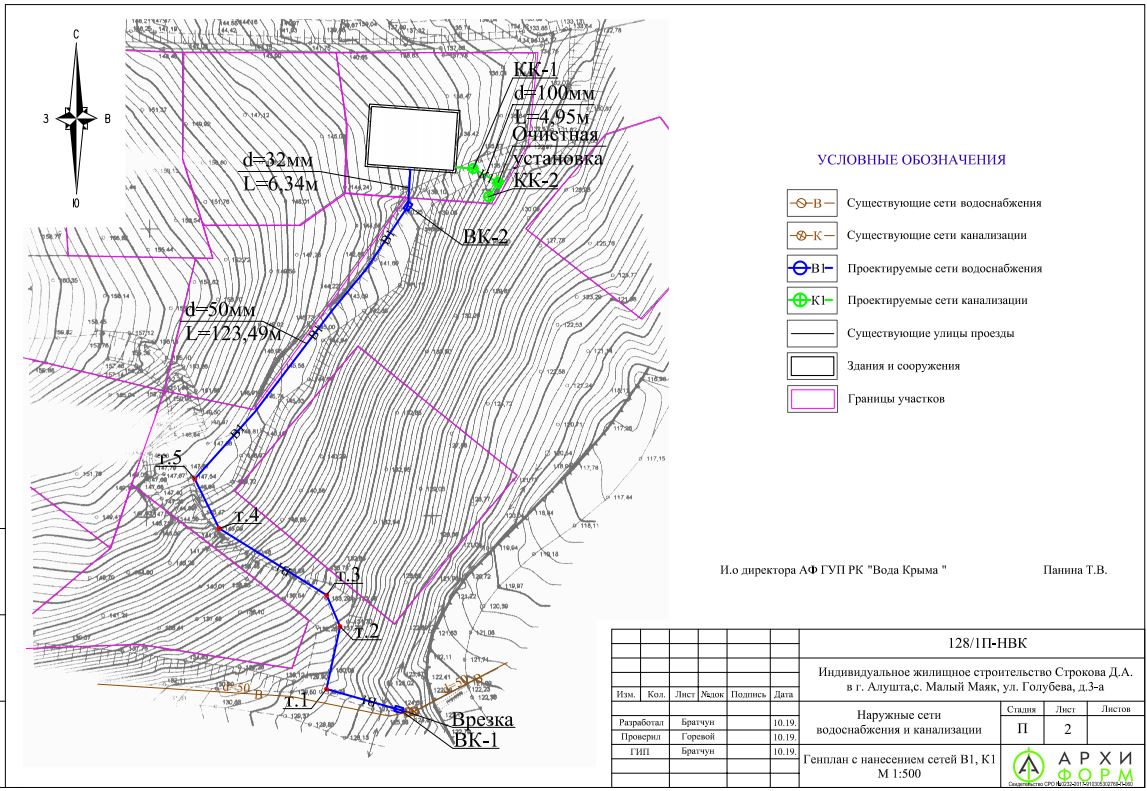The height and width of the screenshot is (791, 1147).
Task: Click the т.1 turning point label
Action: pos(297,702)
